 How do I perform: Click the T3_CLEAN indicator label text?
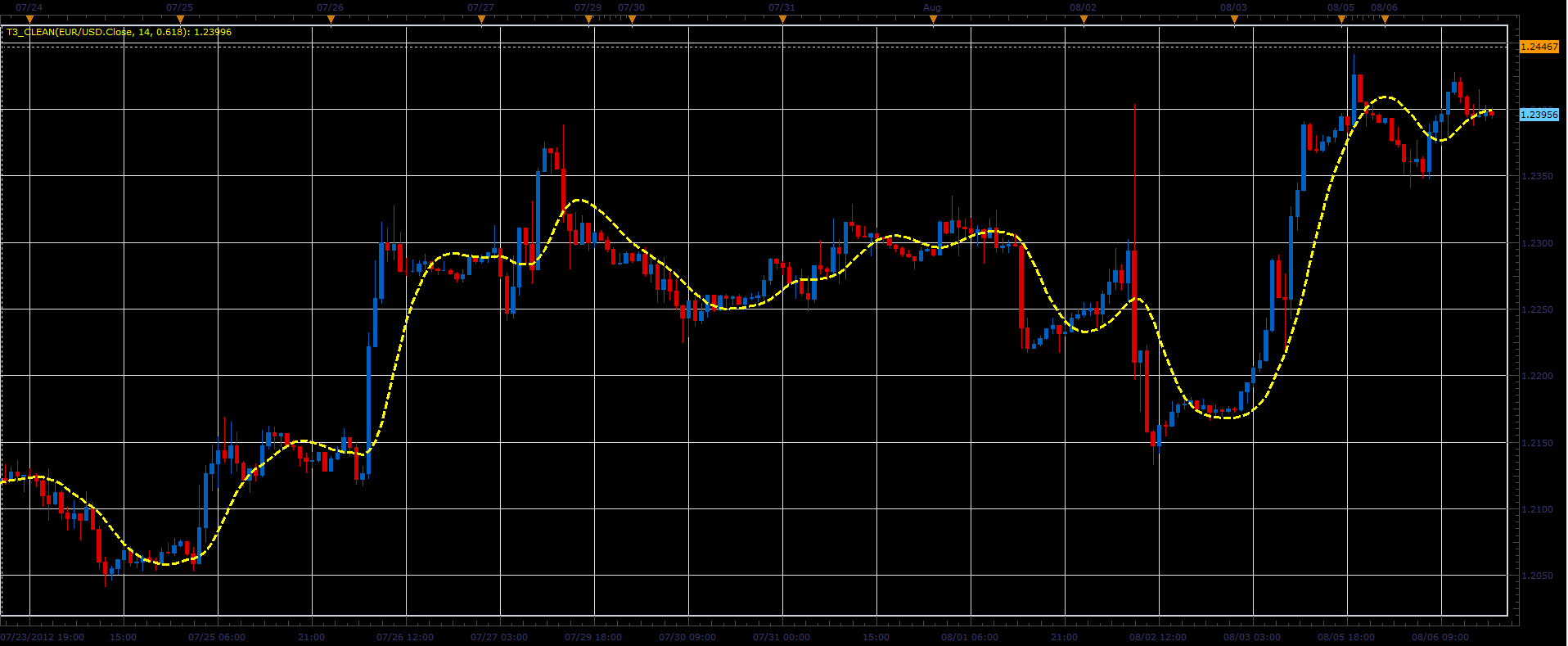[x=119, y=32]
